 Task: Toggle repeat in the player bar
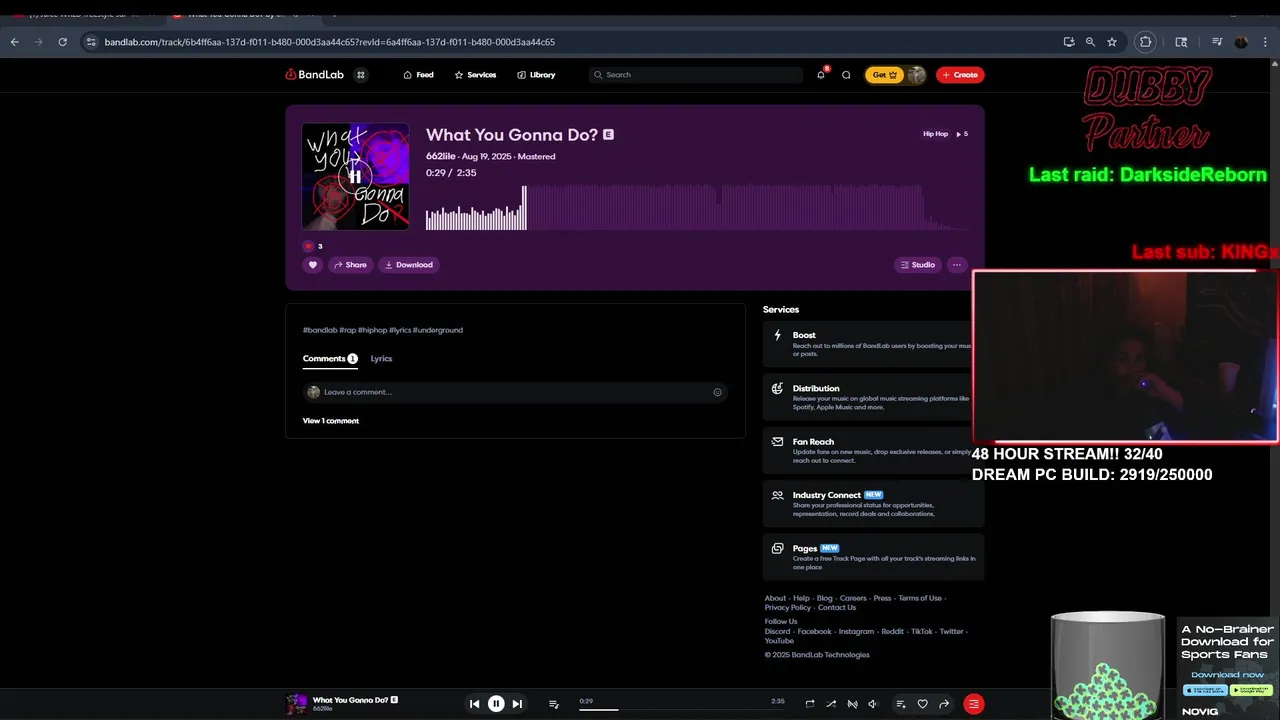tap(810, 704)
